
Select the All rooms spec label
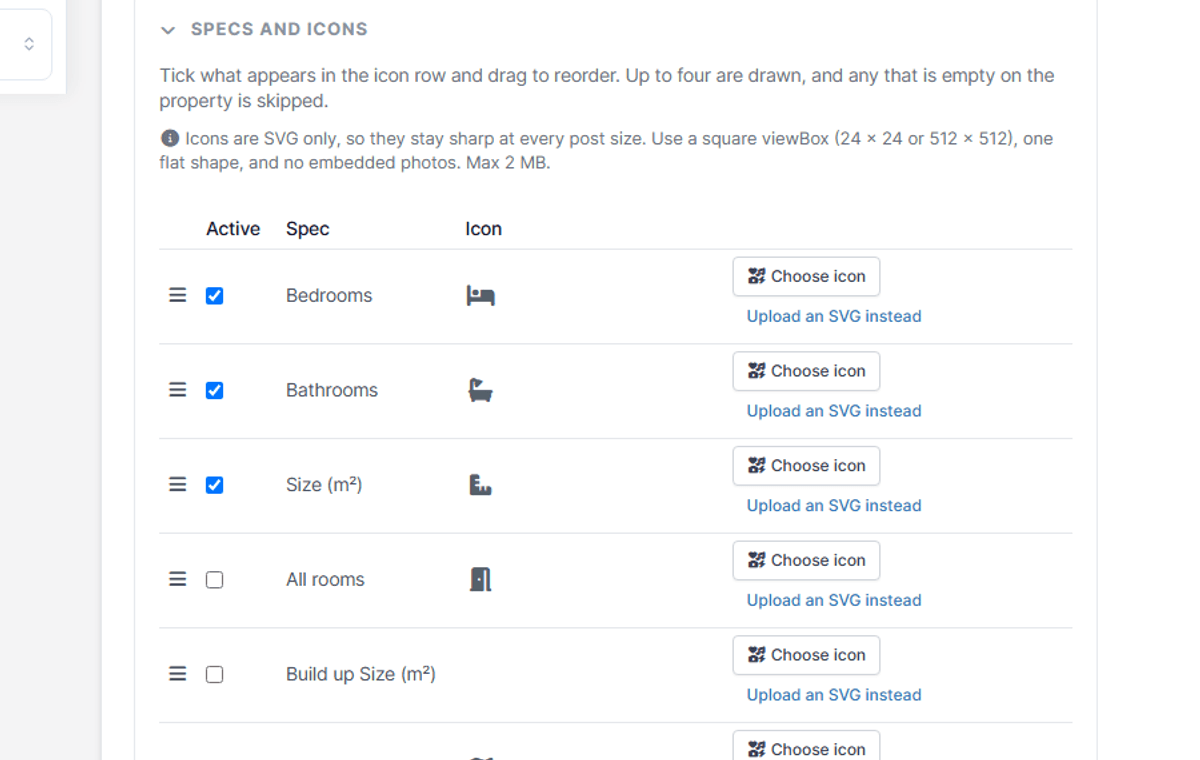point(325,580)
